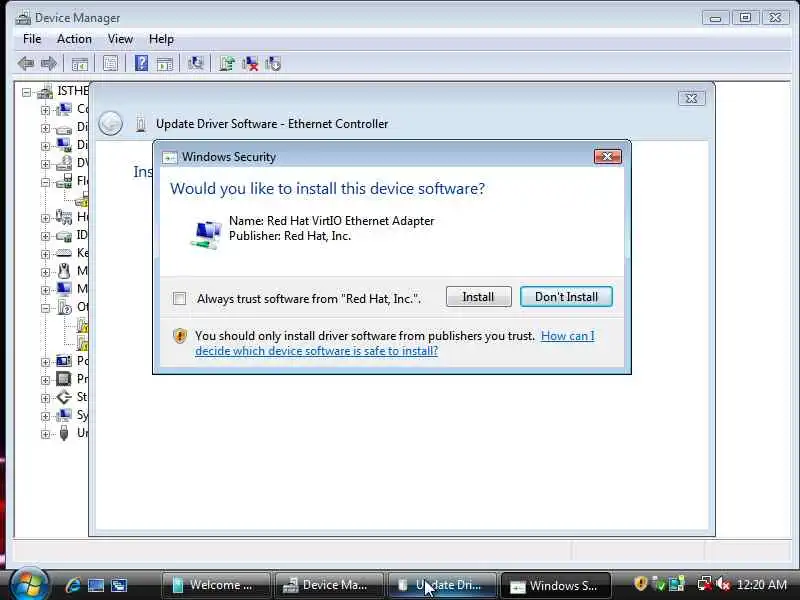Collapse the floppy controllers node
Screen dimensions: 800x600
click(x=45, y=182)
